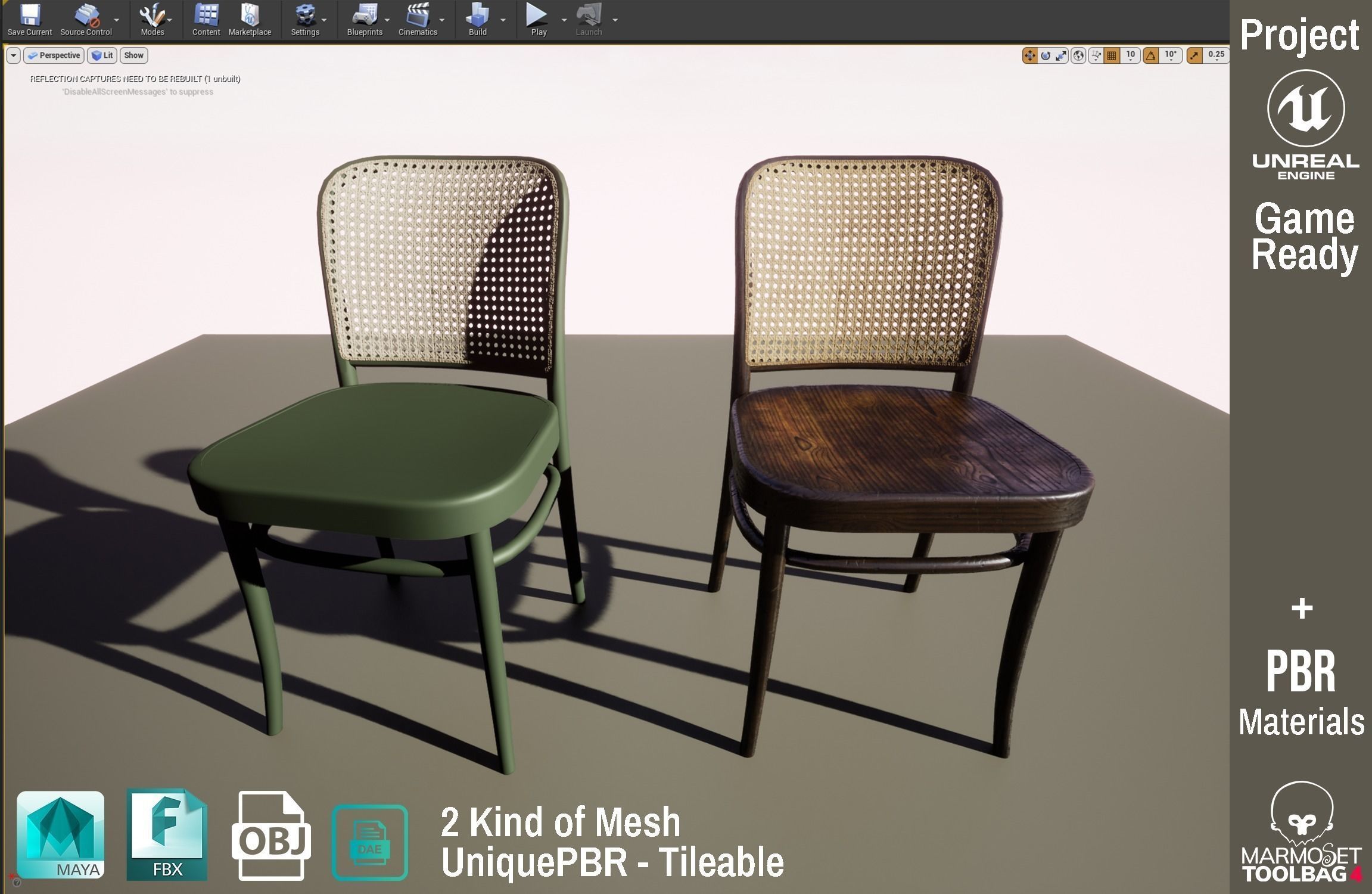The height and width of the screenshot is (894, 1372).
Task: Toggle grid snapping icon
Action: (x=1111, y=56)
